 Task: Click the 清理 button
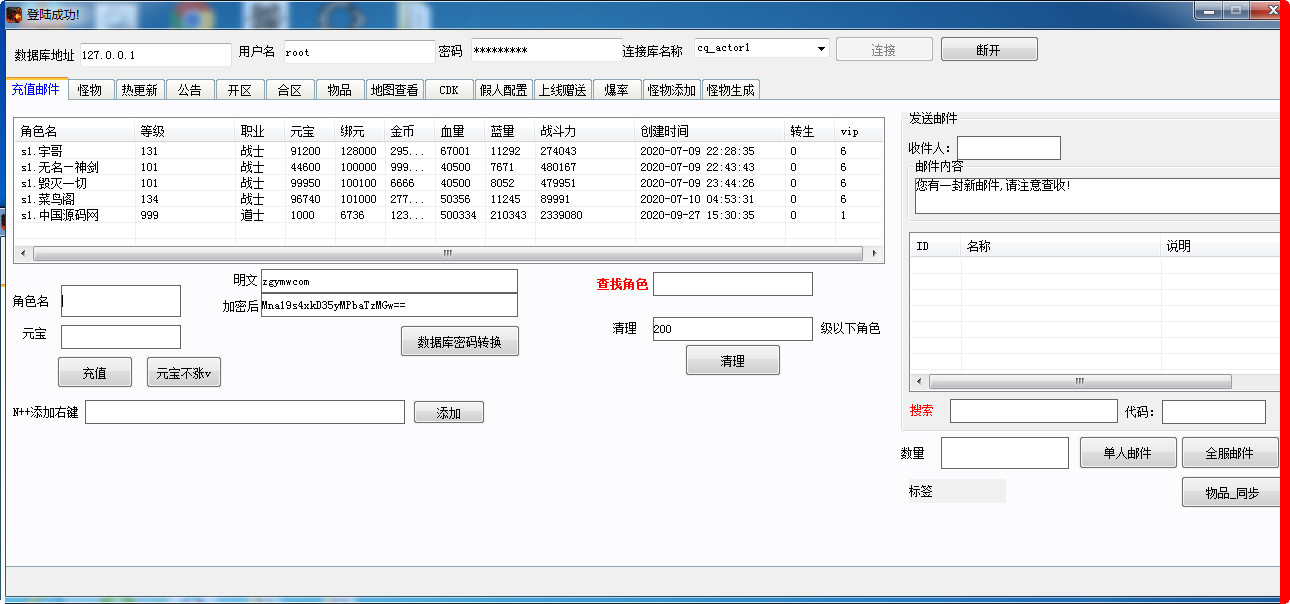[x=733, y=360]
